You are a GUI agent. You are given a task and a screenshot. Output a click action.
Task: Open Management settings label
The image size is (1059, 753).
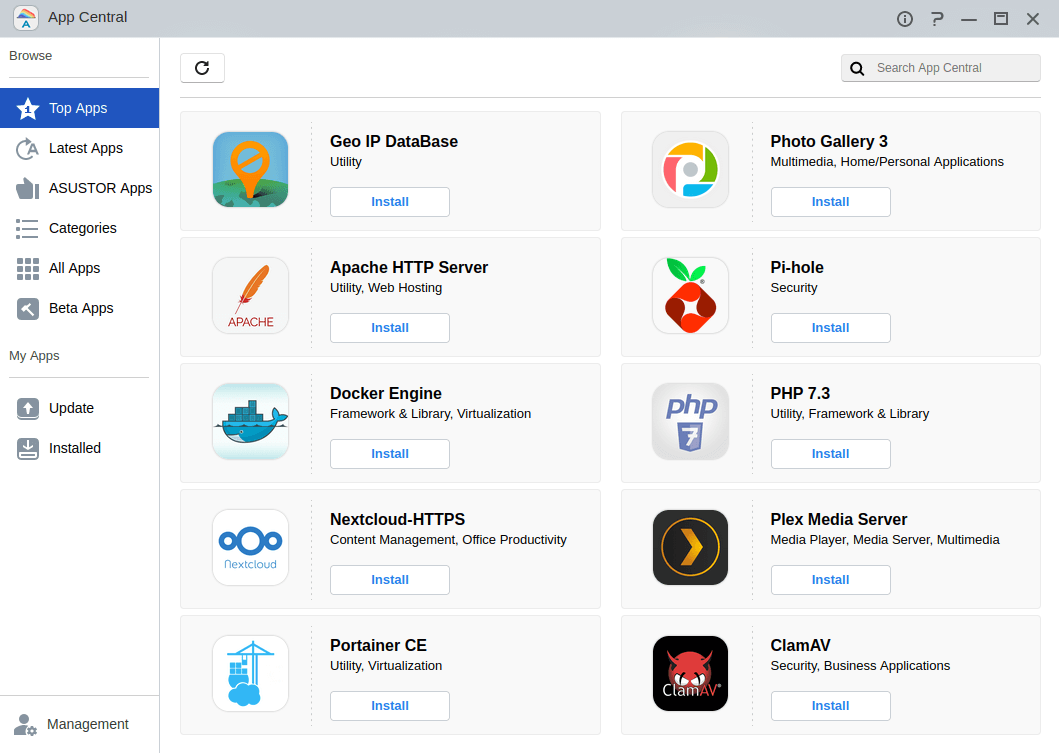click(x=88, y=724)
